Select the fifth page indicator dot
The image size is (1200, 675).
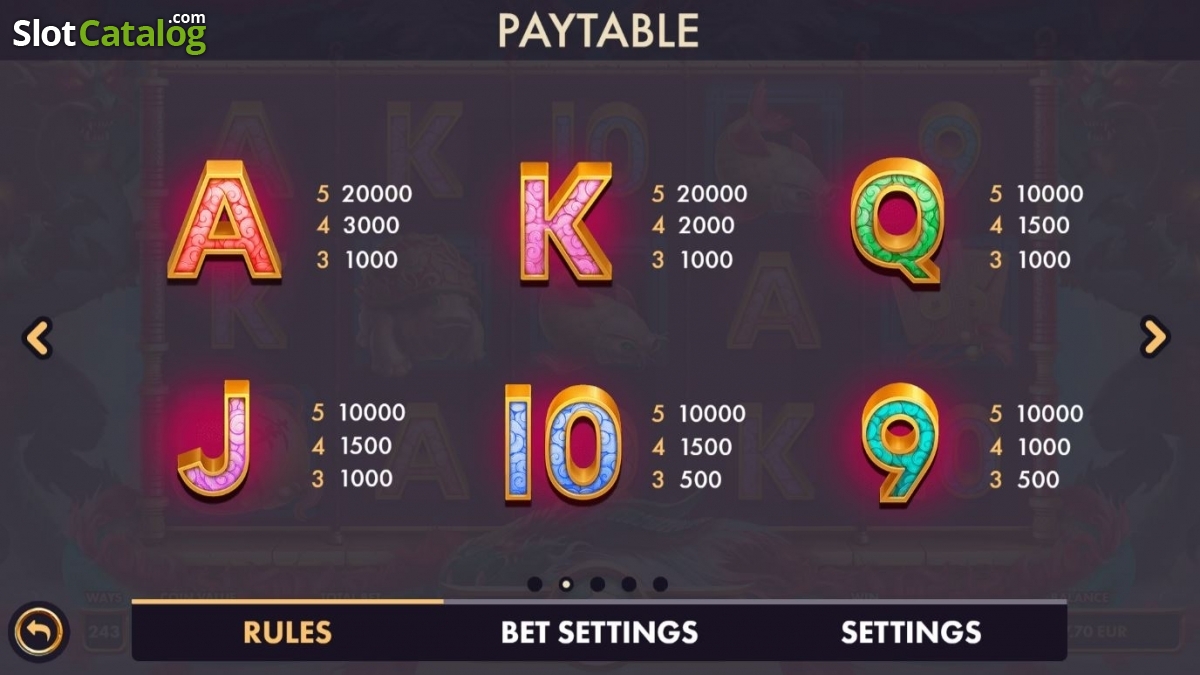tap(660, 584)
